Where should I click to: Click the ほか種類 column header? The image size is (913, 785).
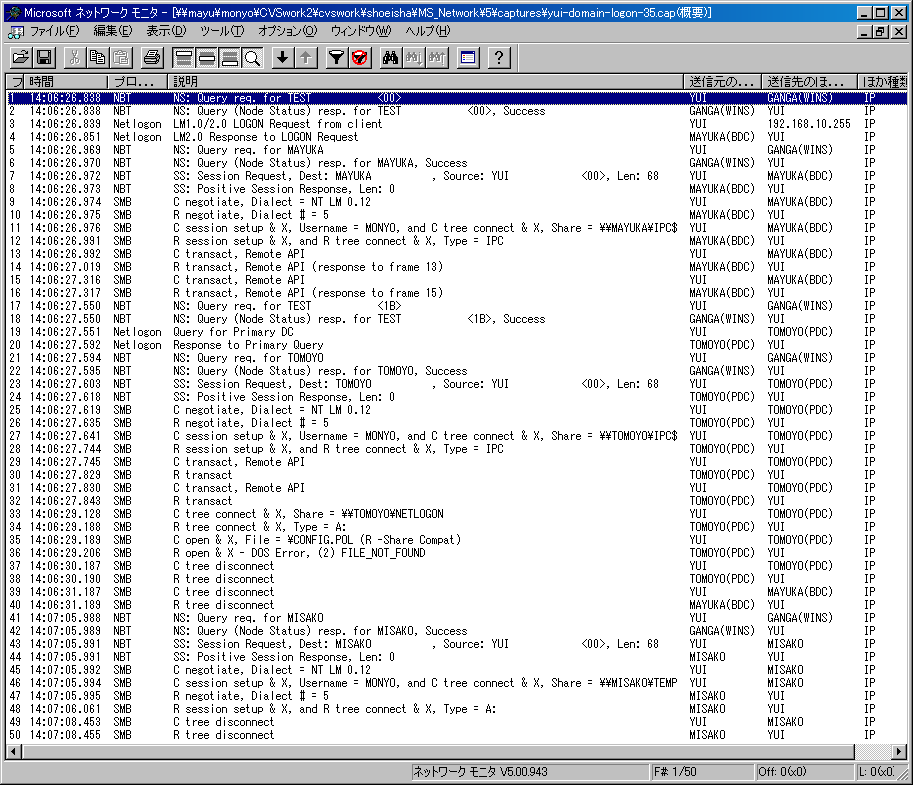pos(883,82)
